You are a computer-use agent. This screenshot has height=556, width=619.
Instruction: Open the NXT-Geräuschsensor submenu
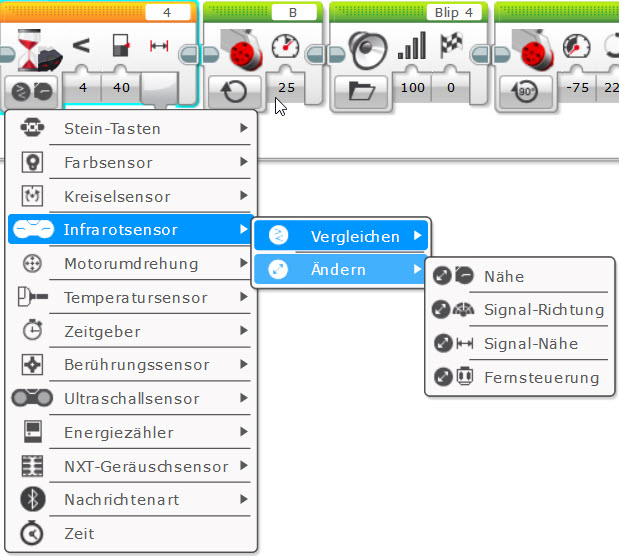point(131,466)
